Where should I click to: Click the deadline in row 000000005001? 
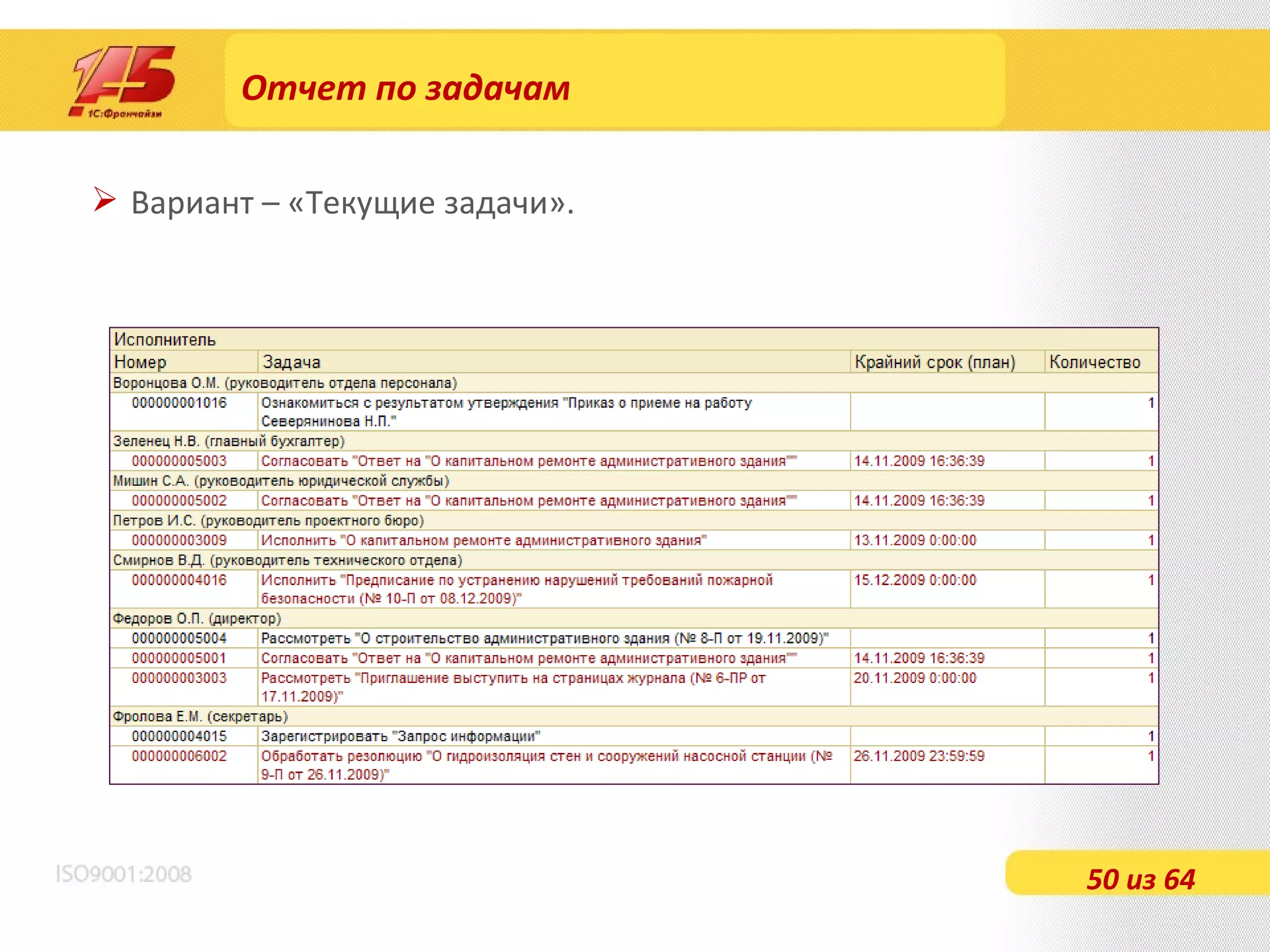919,658
